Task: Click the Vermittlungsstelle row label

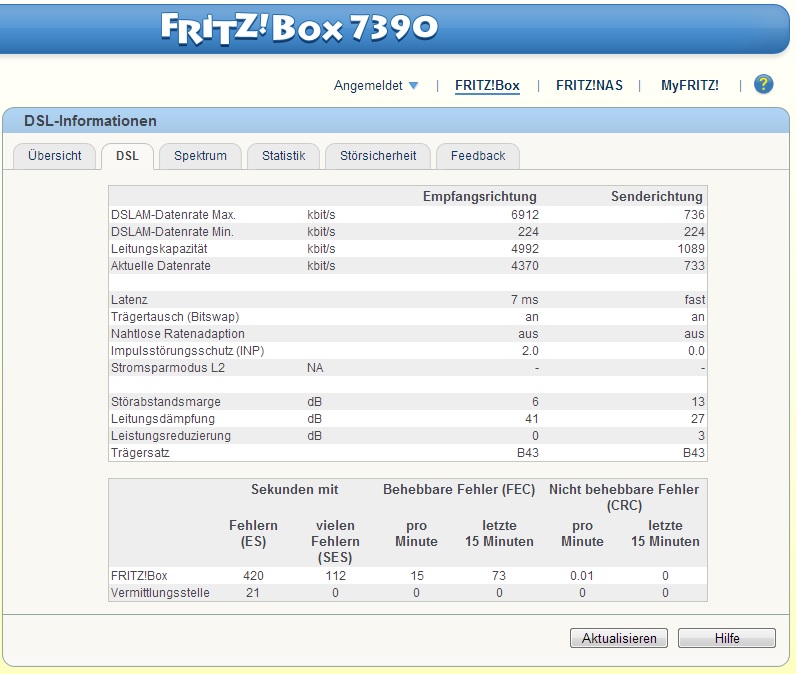Action: (x=160, y=593)
